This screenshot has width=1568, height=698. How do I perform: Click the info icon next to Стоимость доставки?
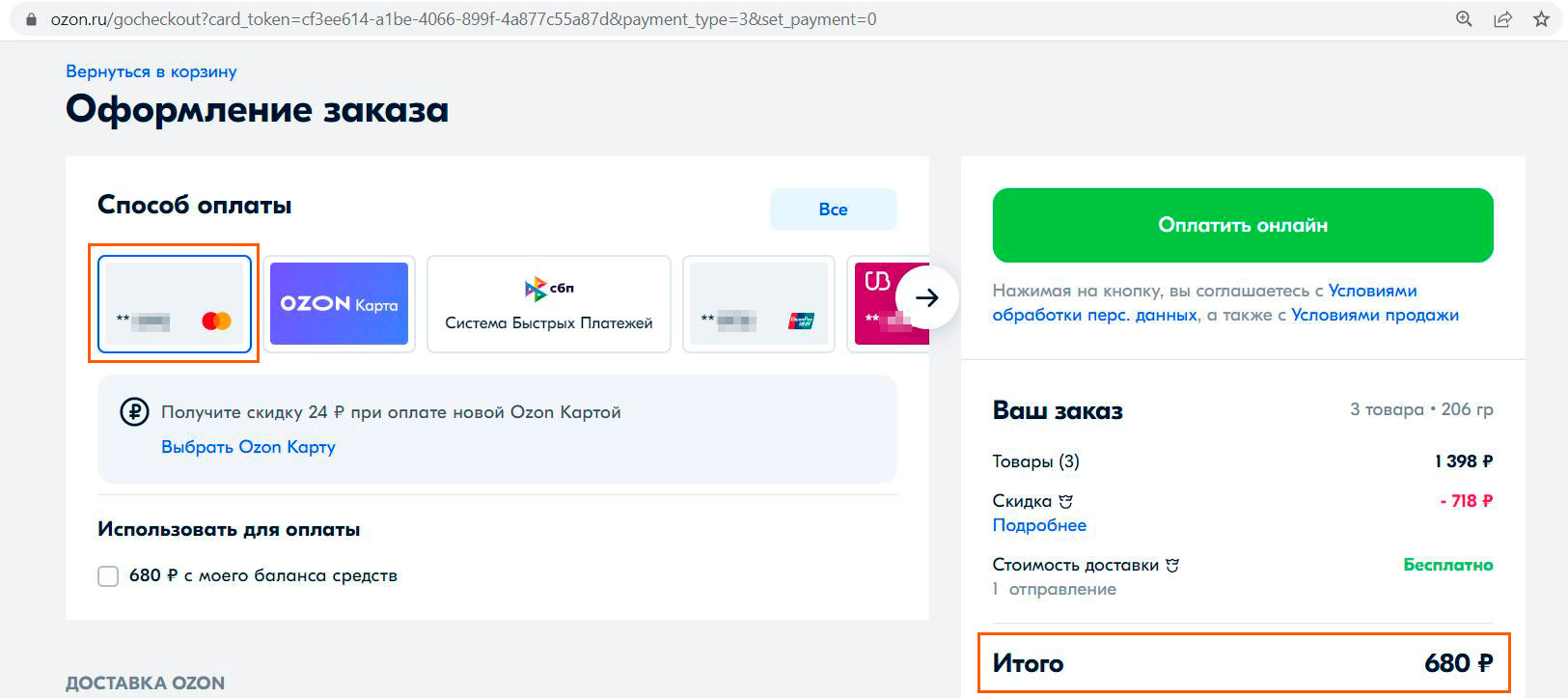(1172, 566)
